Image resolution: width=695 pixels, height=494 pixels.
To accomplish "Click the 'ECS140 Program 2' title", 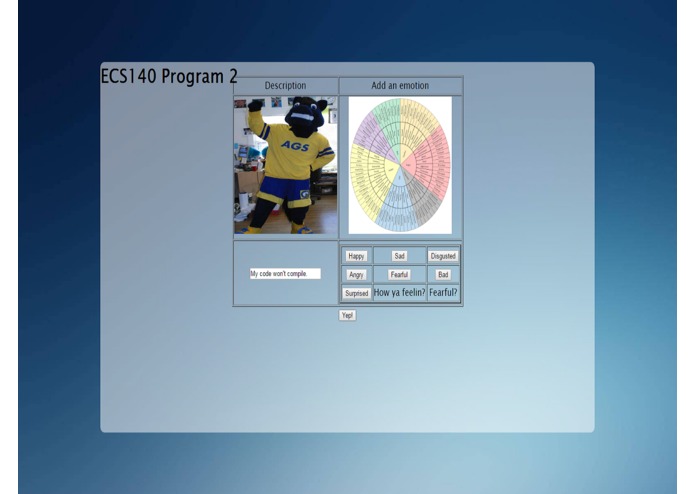I will click(x=169, y=76).
